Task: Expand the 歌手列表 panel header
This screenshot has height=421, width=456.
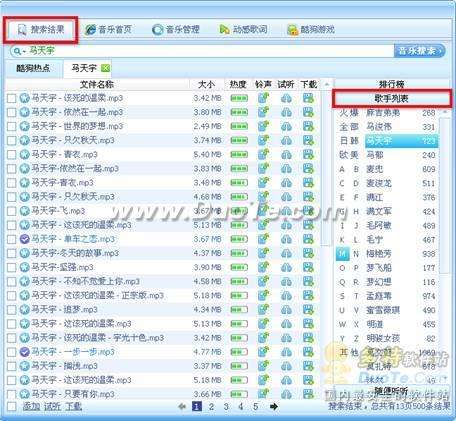Action: tap(391, 98)
